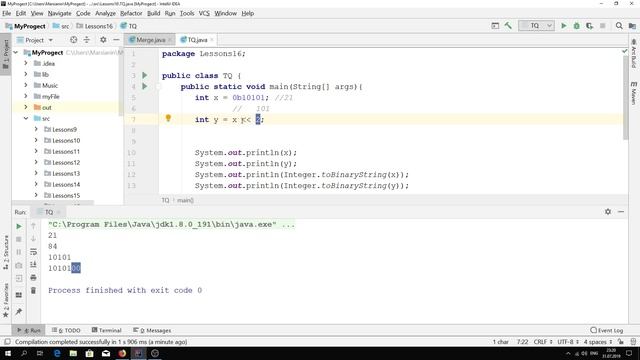Screen dimensions: 640x360
Task: Open the Ant Build side panel
Action: [x=633, y=54]
